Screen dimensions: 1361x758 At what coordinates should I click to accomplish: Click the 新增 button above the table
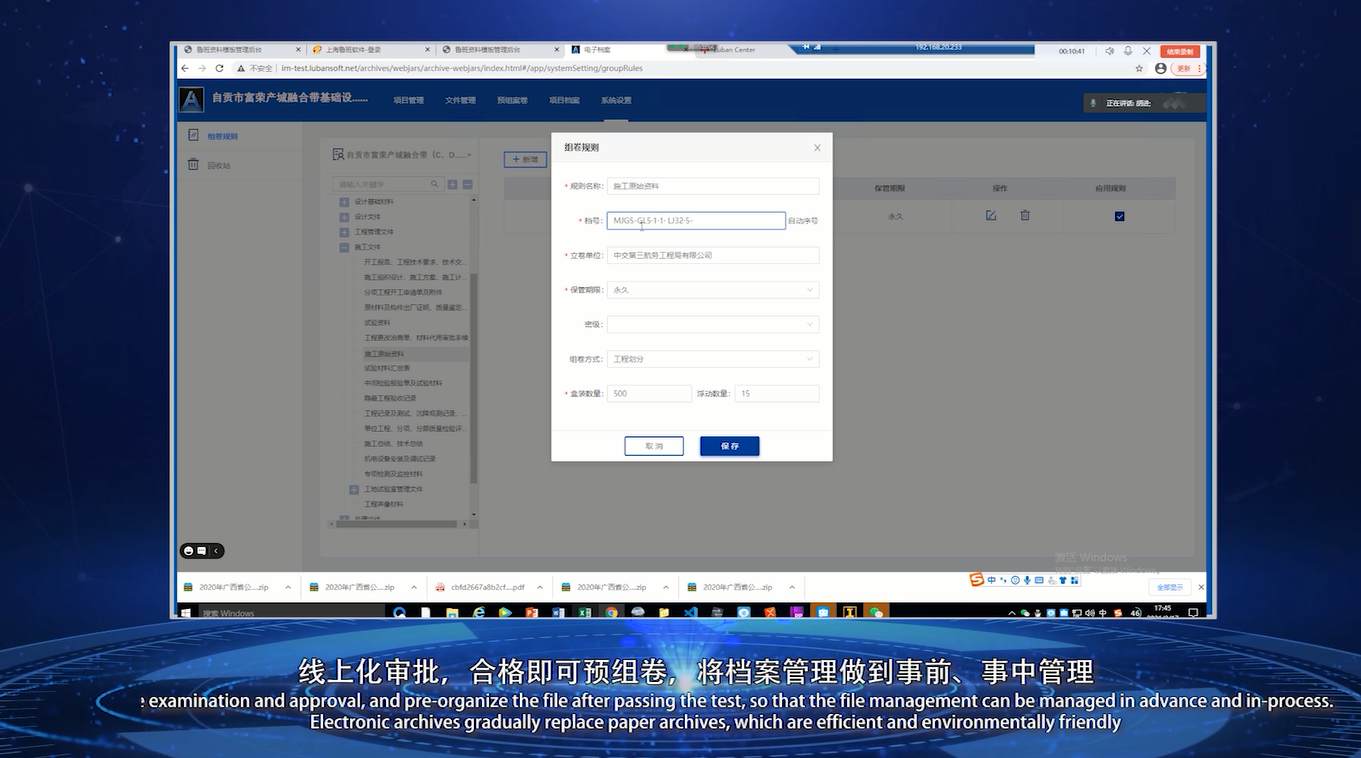[x=525, y=159]
